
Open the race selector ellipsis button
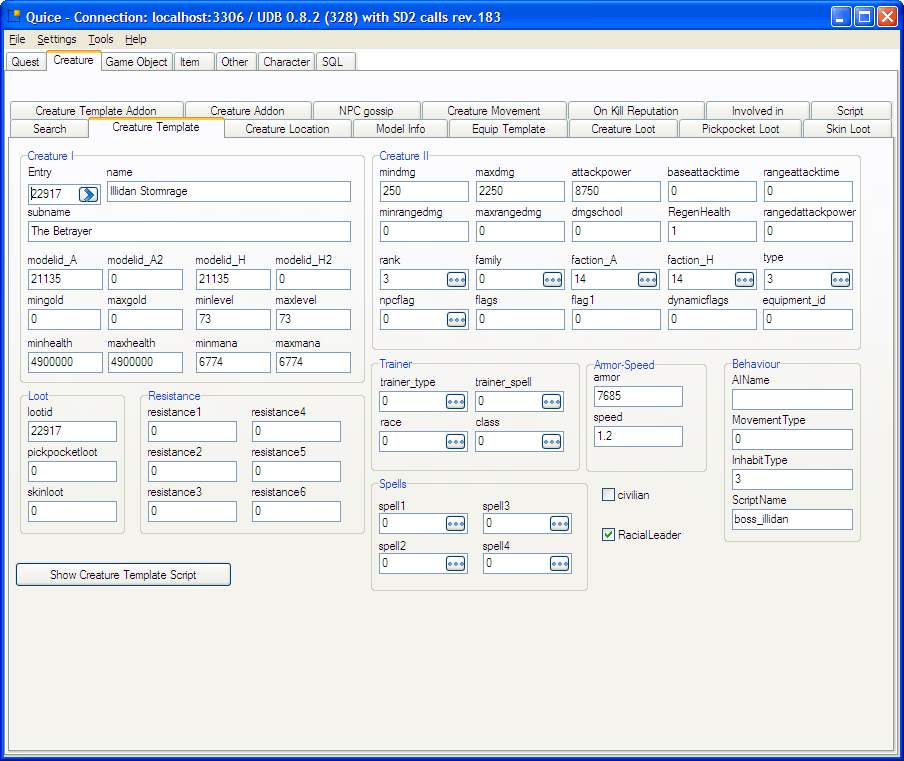(x=456, y=442)
